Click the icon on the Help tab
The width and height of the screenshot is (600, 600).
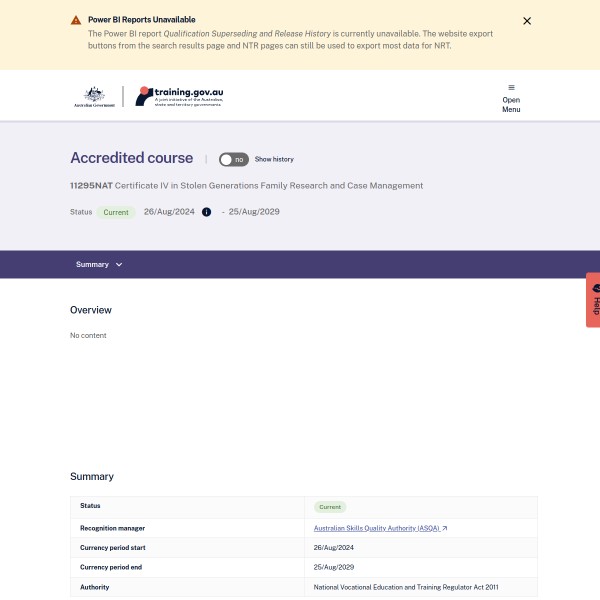[x=594, y=289]
